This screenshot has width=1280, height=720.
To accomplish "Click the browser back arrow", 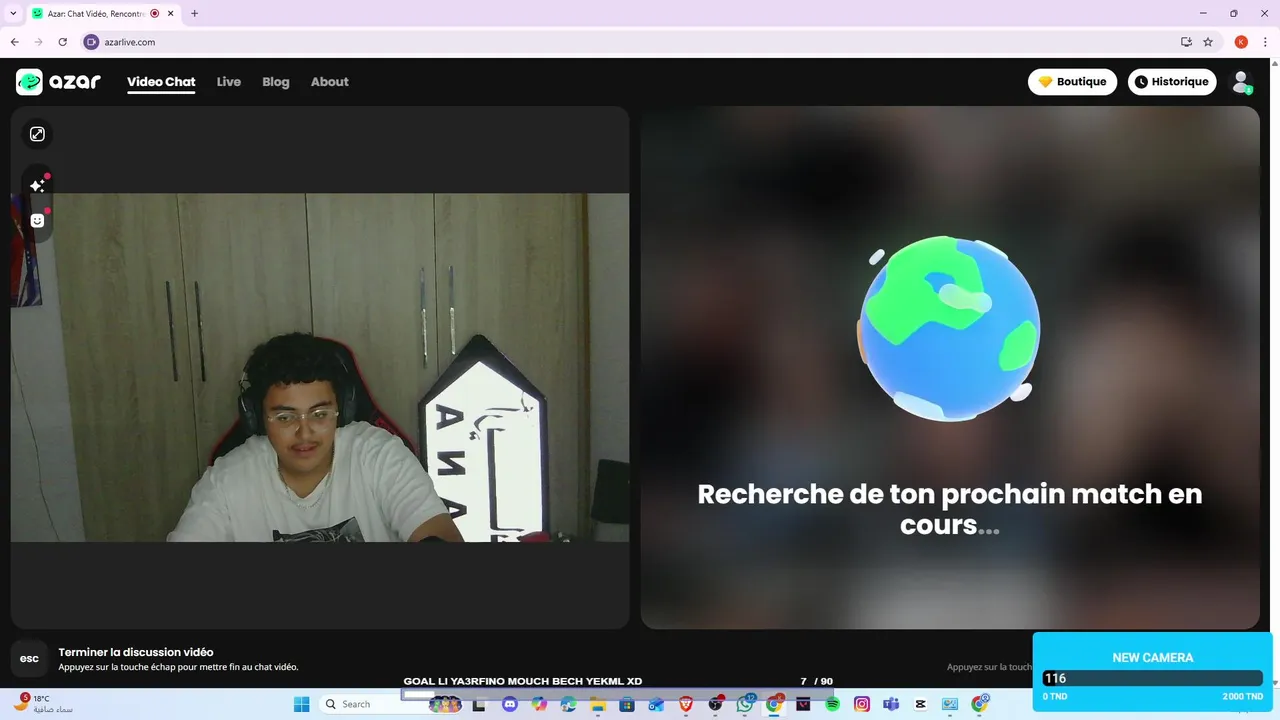I will pyautogui.click(x=15, y=42).
